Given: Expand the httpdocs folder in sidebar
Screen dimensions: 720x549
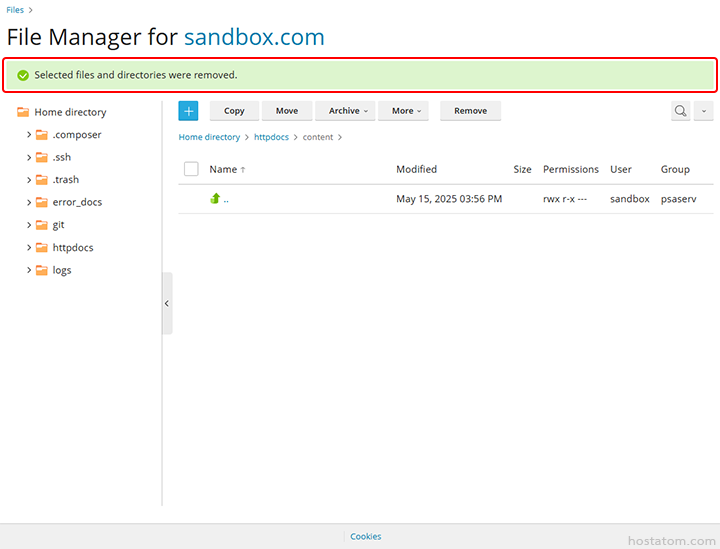Looking at the screenshot, I should [29, 248].
